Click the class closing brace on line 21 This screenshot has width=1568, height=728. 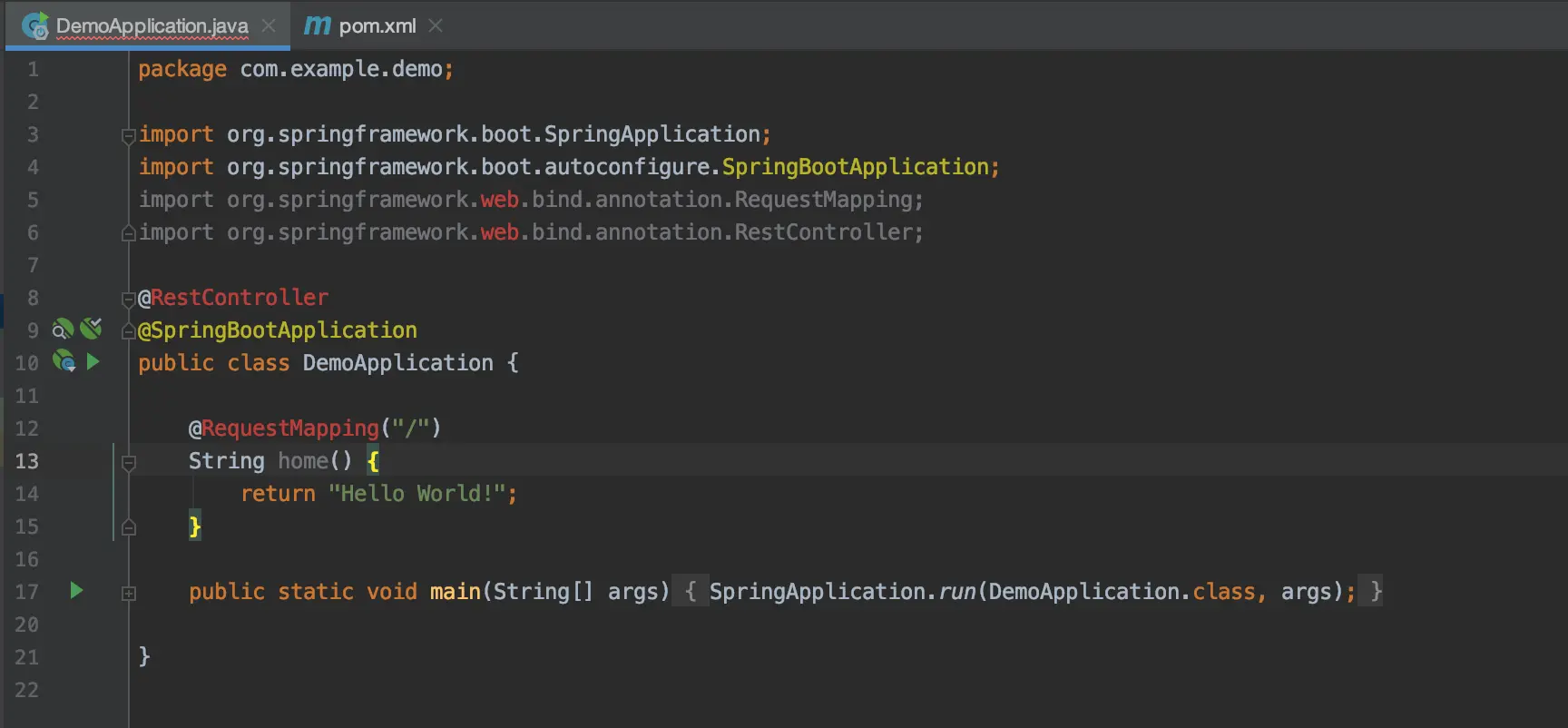point(144,657)
